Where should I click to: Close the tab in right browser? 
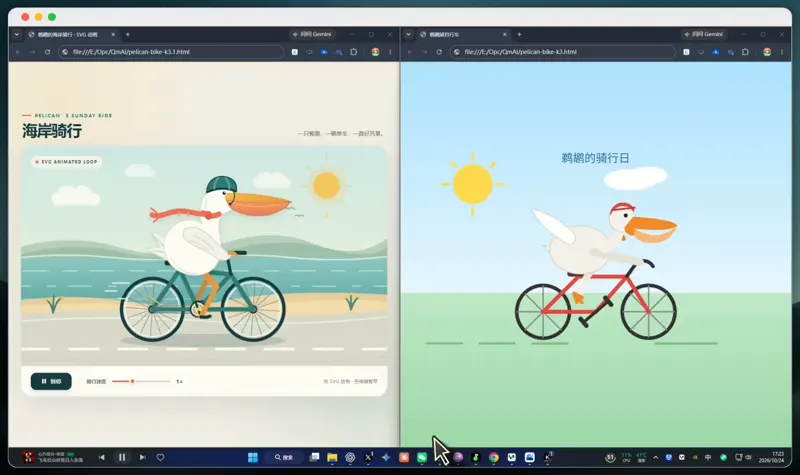point(505,35)
